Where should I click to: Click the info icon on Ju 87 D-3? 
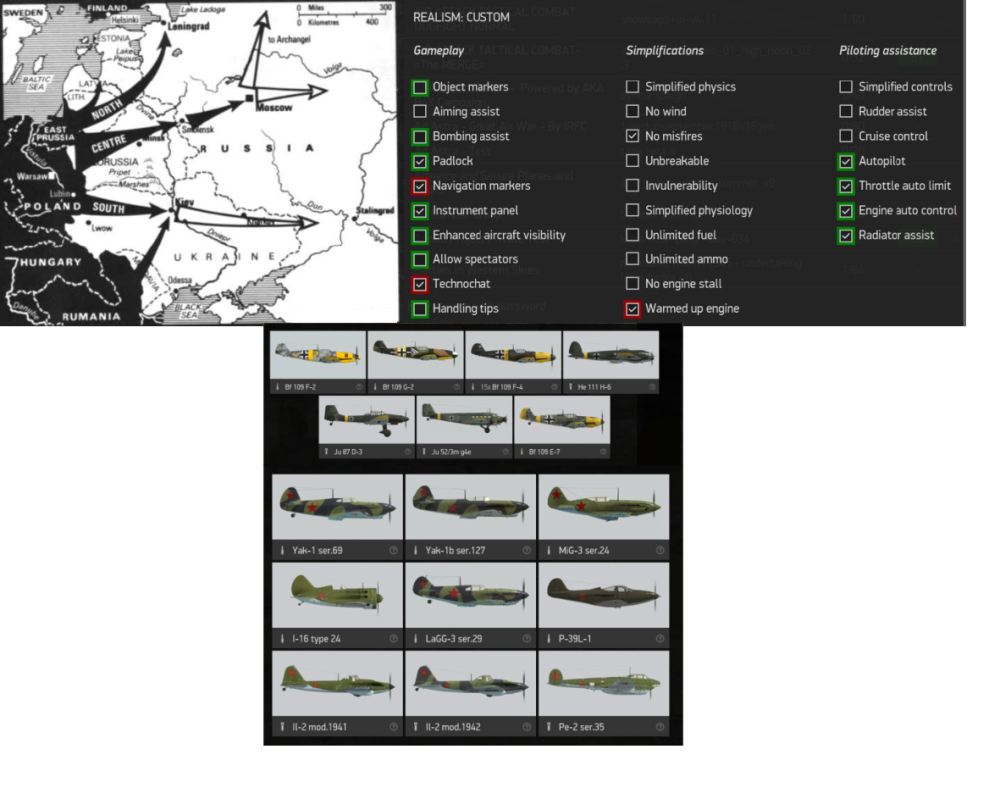click(407, 452)
